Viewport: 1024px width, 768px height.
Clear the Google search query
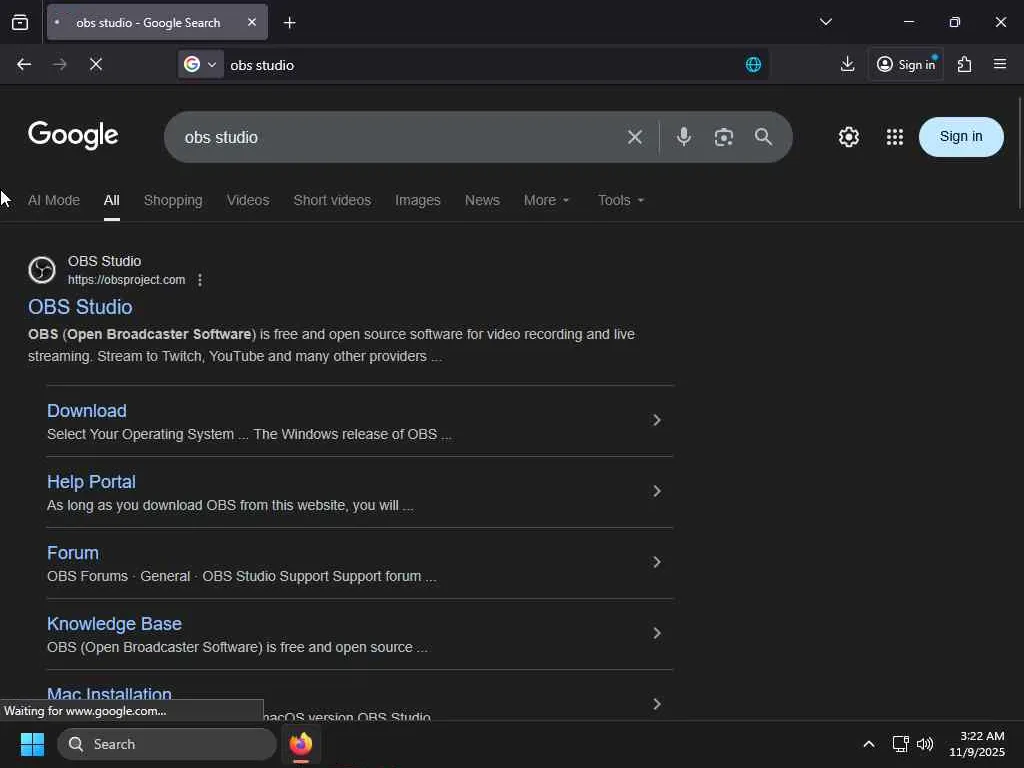pyautogui.click(x=635, y=137)
